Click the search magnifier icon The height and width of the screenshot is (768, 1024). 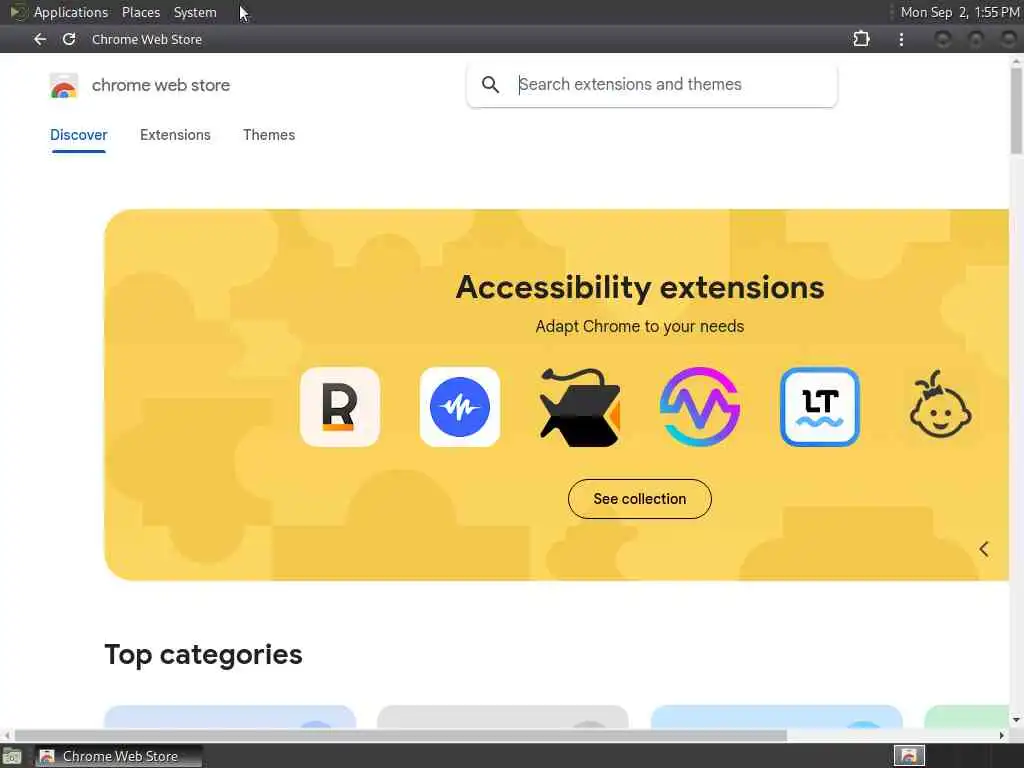pos(490,84)
